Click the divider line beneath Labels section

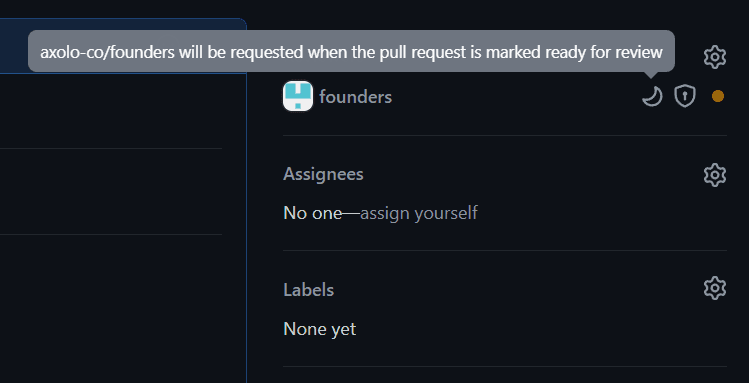505,367
